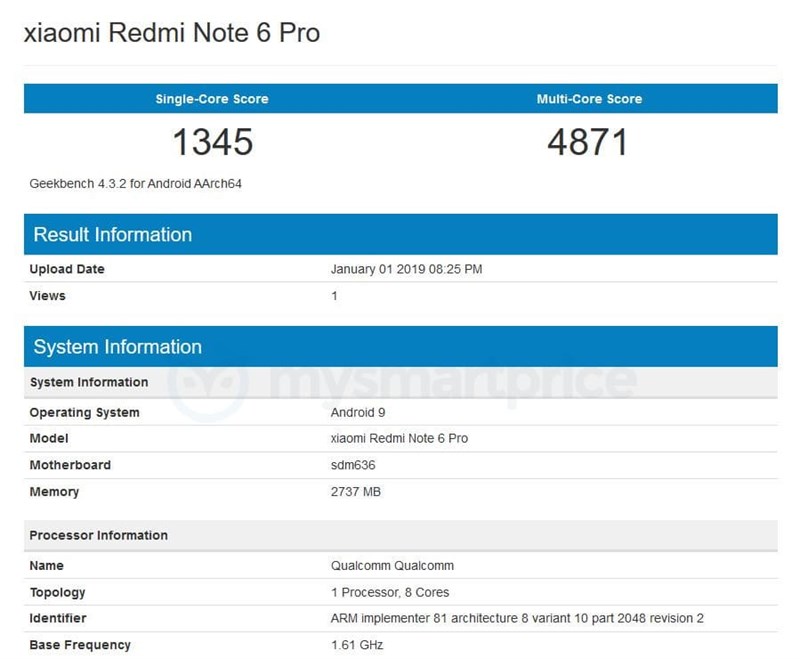800x659 pixels.
Task: Select the value 1 Processor, 8 Cores
Action: (x=390, y=592)
